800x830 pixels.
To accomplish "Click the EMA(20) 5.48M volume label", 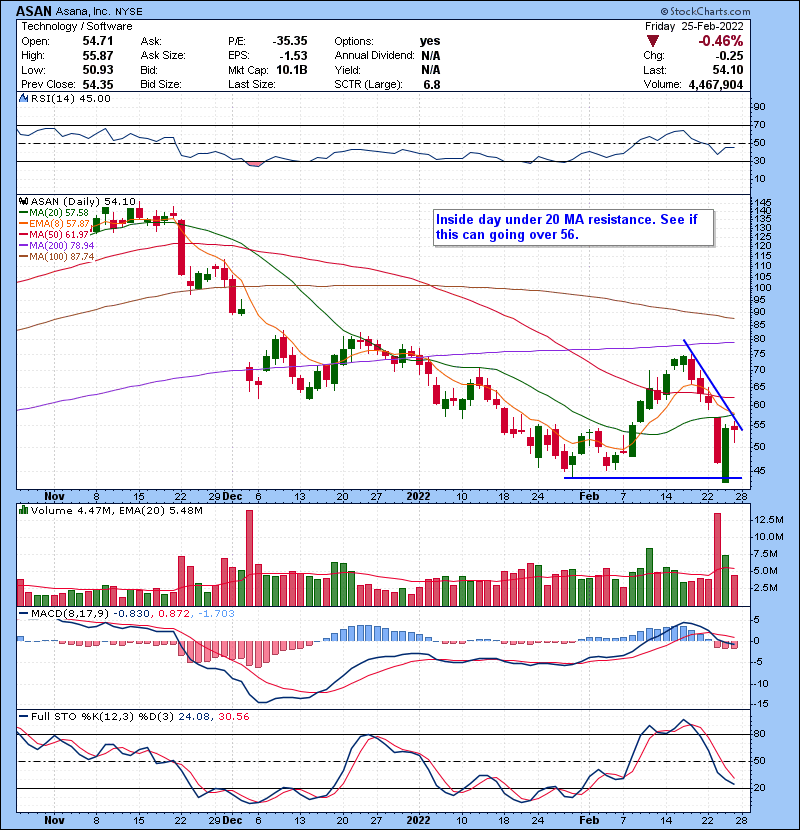I will coord(161,511).
